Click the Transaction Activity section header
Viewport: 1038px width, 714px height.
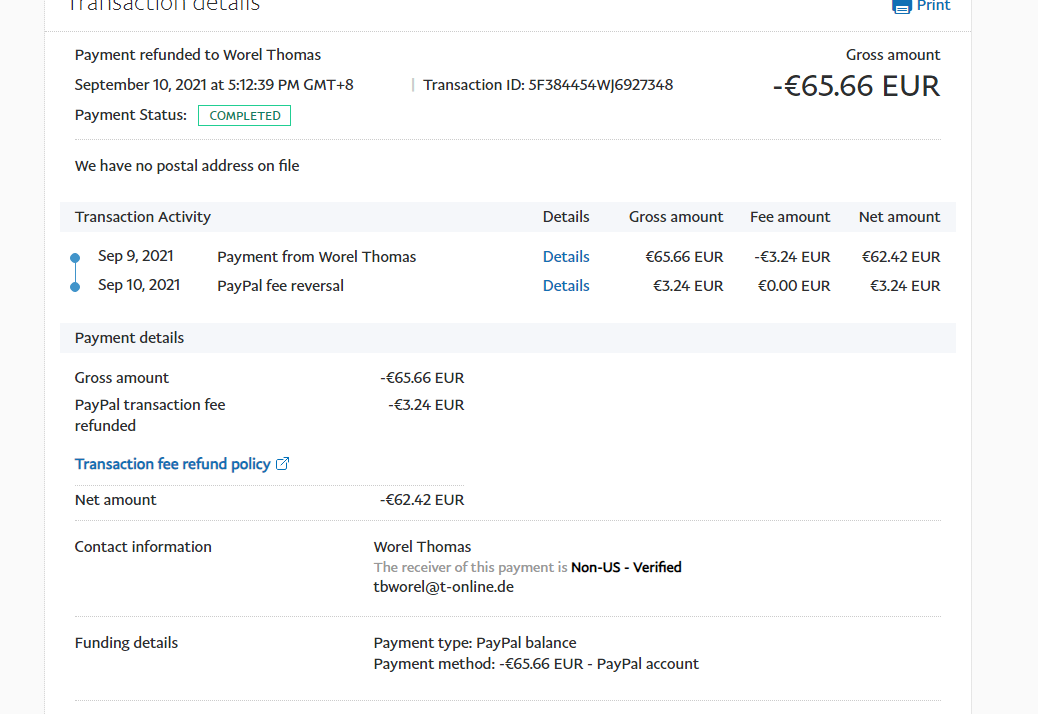(143, 217)
